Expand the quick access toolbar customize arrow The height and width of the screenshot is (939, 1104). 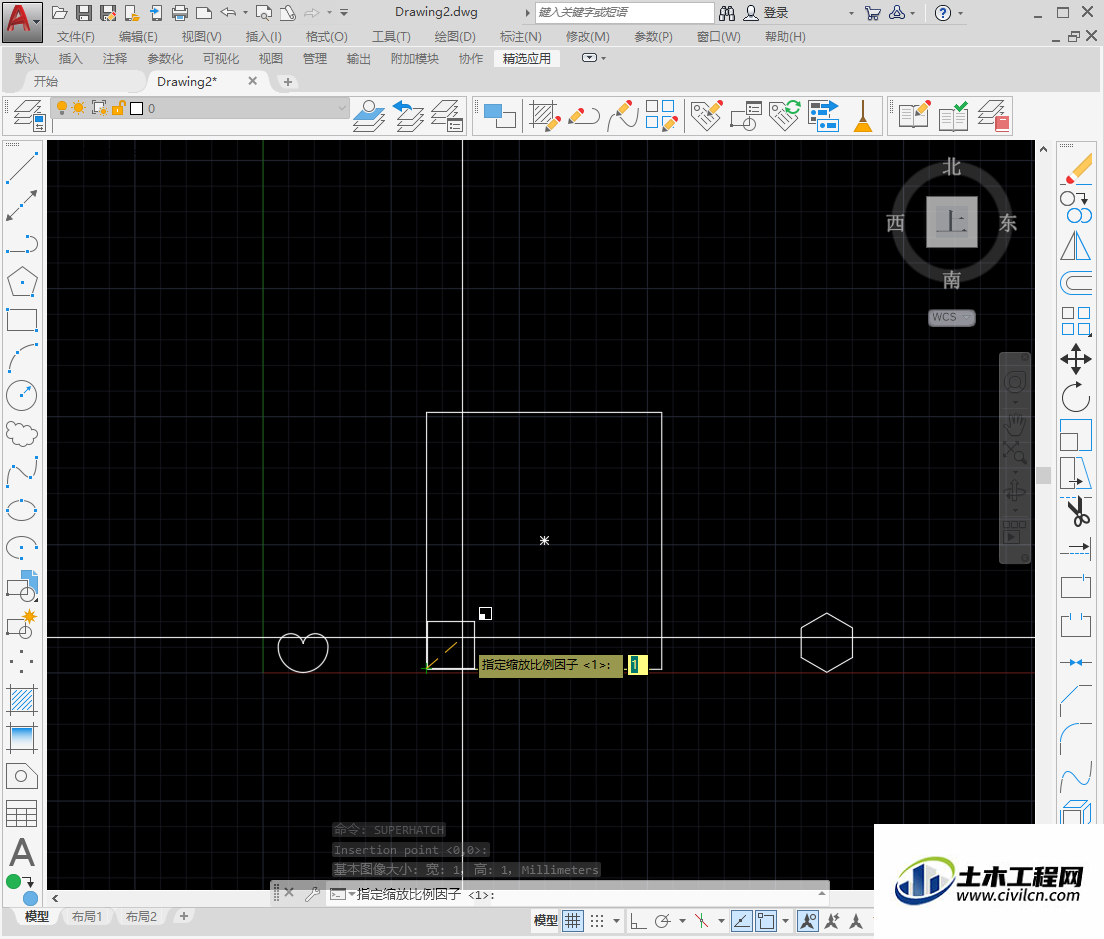pyautogui.click(x=344, y=13)
